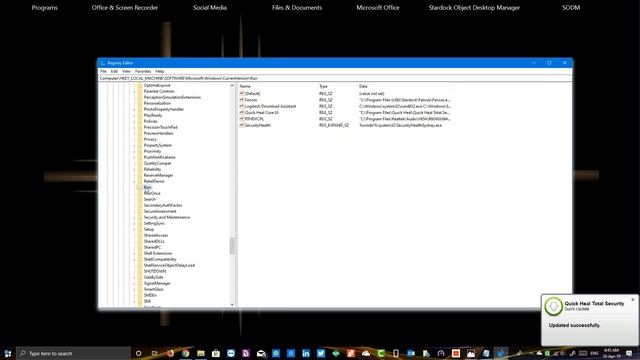Select the SmartGlass key
This screenshot has height=360, width=640.
(153, 289)
